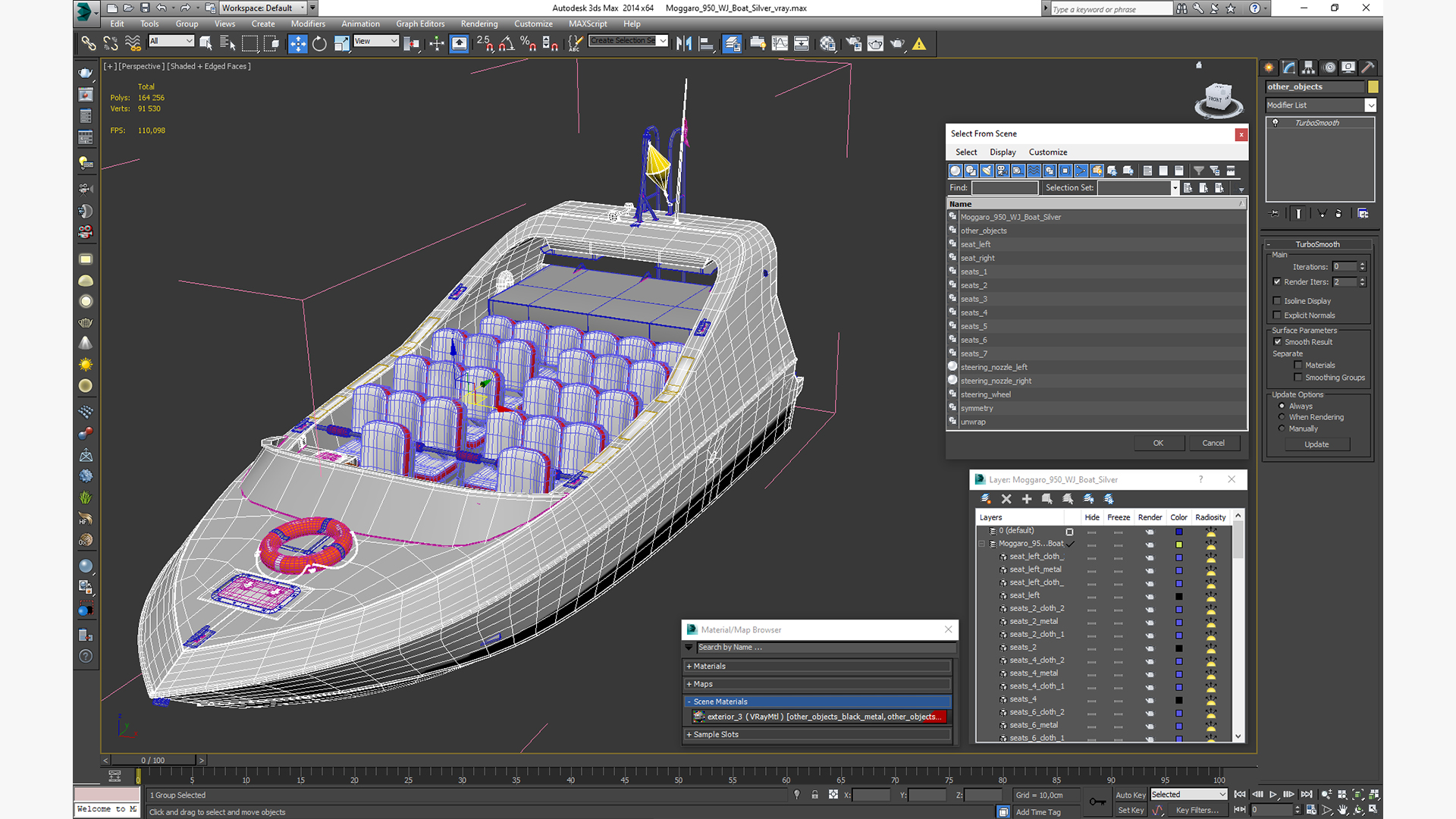Viewport: 1456px width, 819px height.
Task: Open the Rendering menu
Action: point(479,24)
